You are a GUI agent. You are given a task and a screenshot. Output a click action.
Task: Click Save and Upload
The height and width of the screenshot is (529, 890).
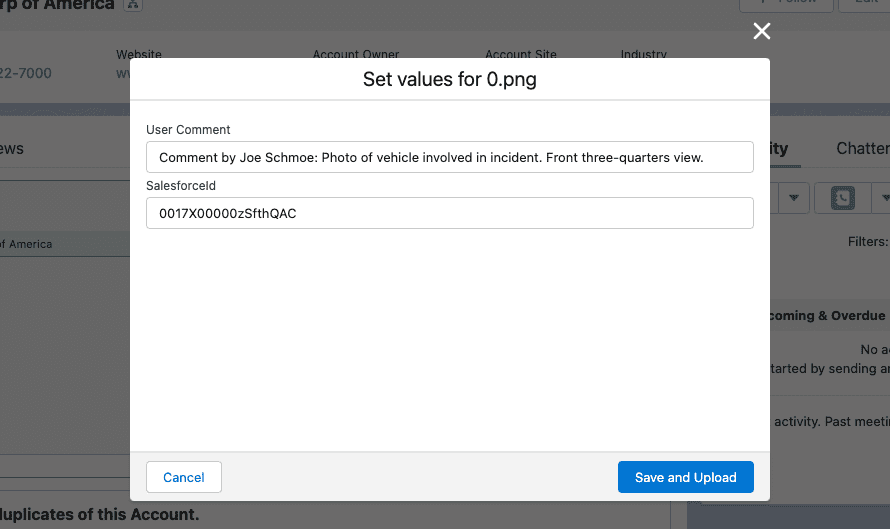click(x=685, y=477)
